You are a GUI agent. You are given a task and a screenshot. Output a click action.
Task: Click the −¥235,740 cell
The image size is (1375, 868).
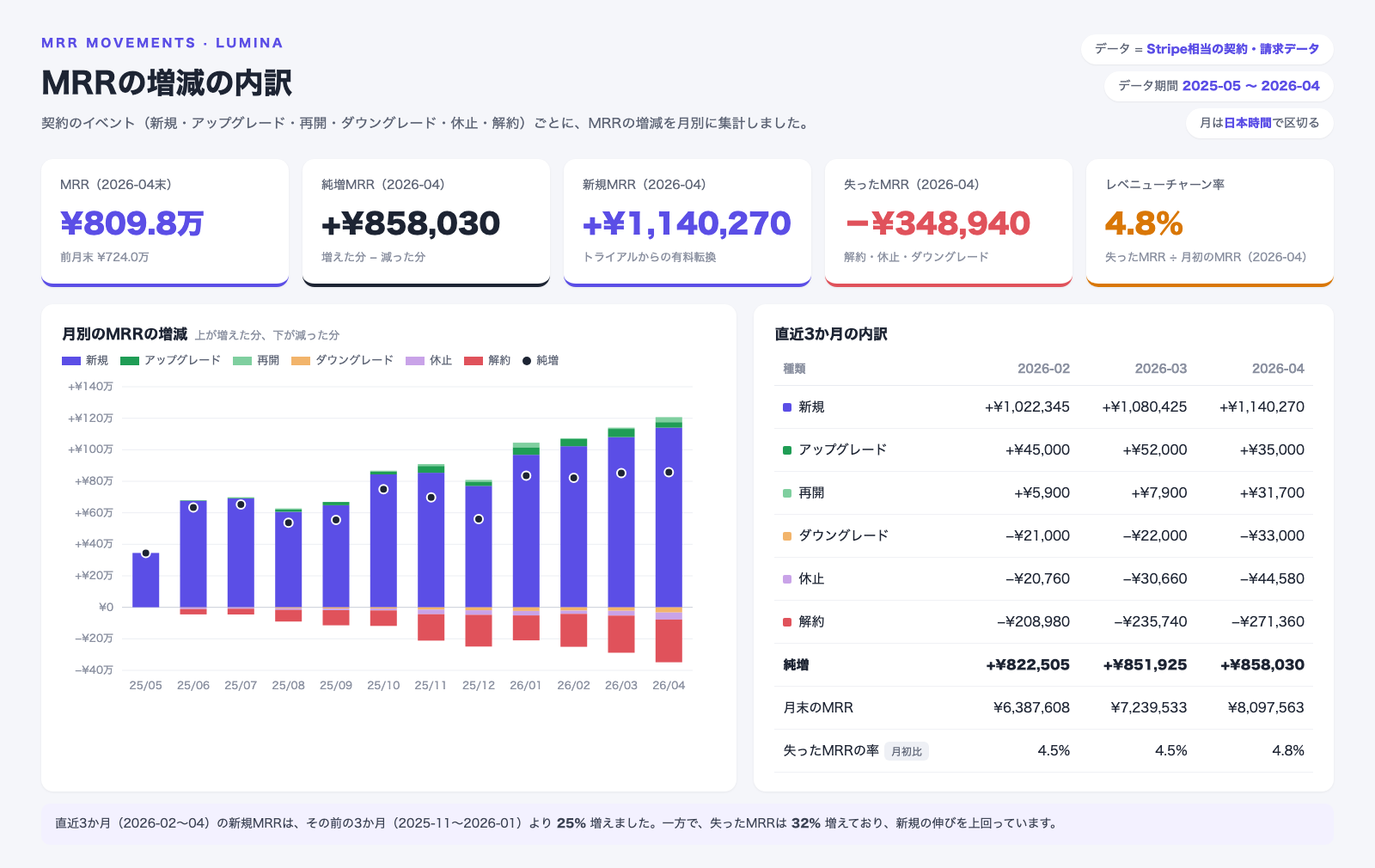click(x=1151, y=622)
